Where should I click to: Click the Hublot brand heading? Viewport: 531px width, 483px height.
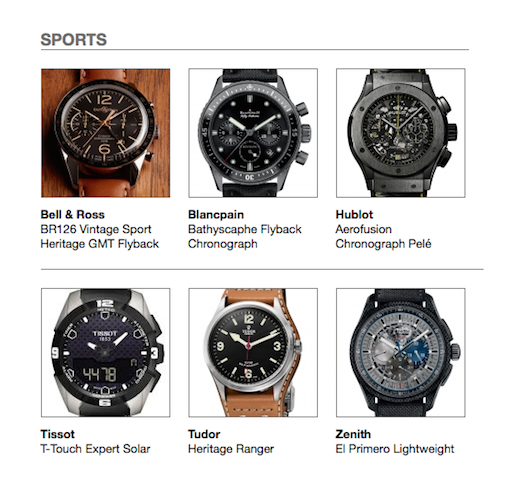coord(354,214)
